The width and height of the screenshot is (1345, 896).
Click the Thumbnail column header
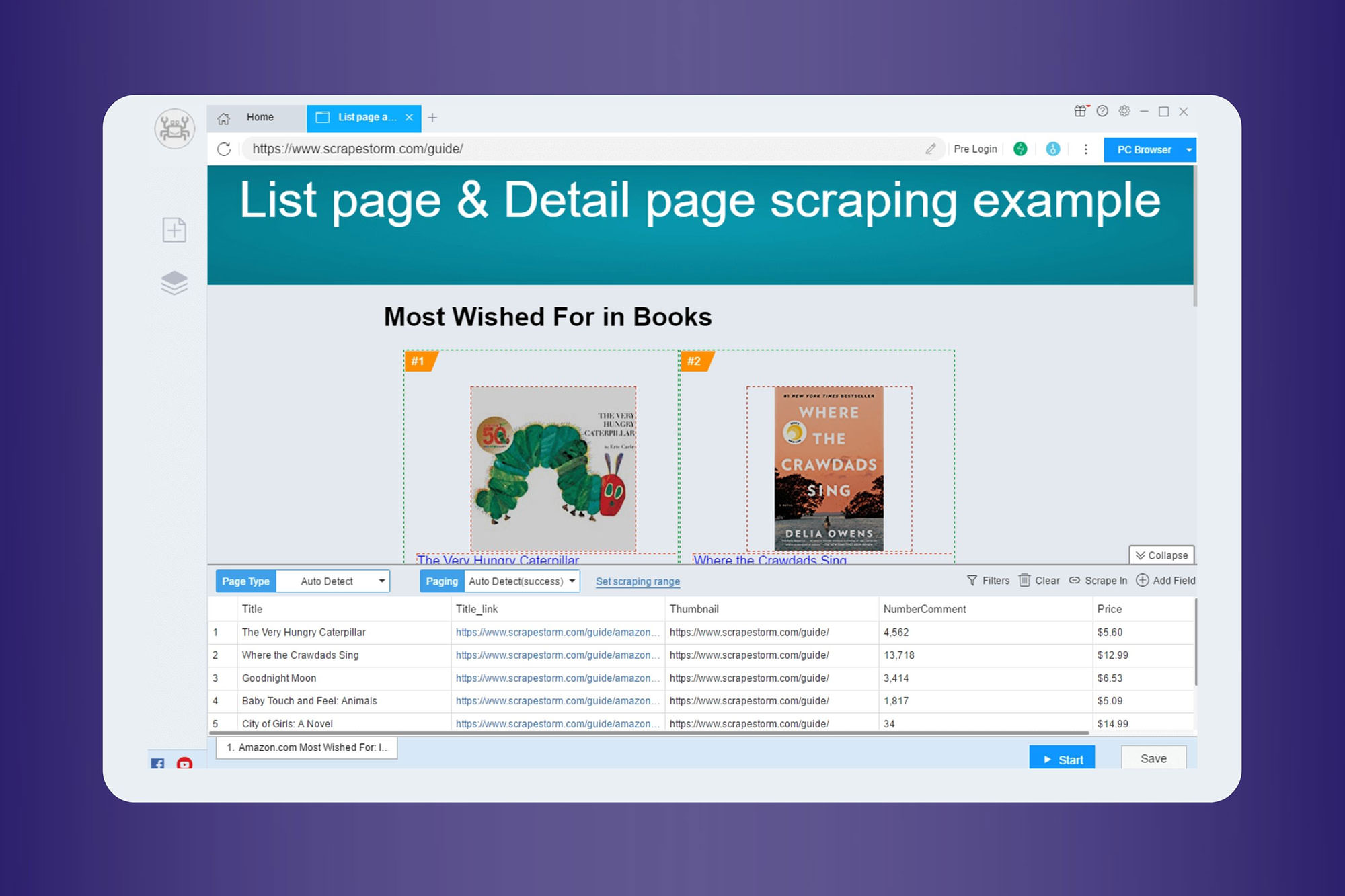771,609
